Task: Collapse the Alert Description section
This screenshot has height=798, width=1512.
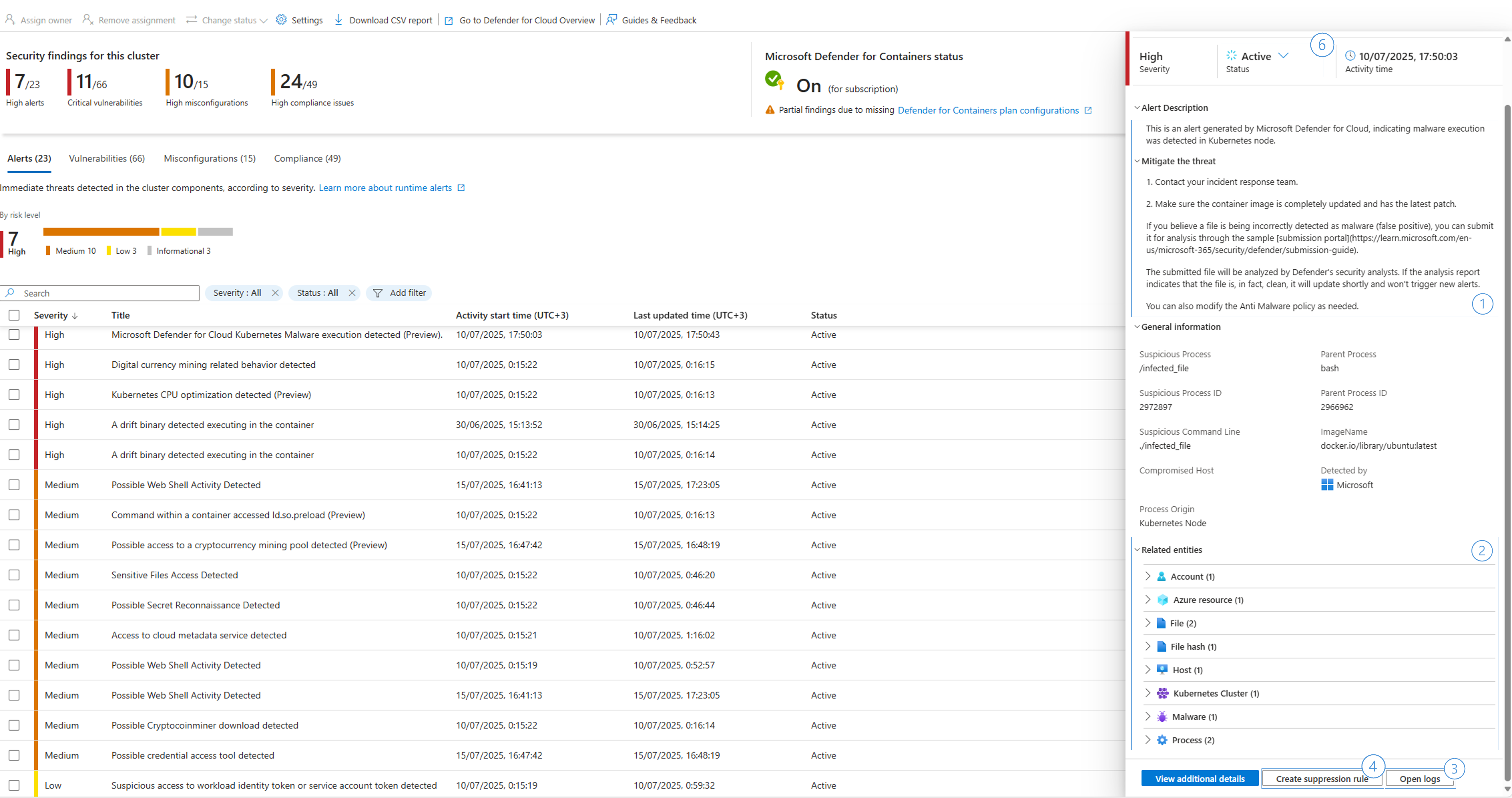Action: tap(1136, 108)
